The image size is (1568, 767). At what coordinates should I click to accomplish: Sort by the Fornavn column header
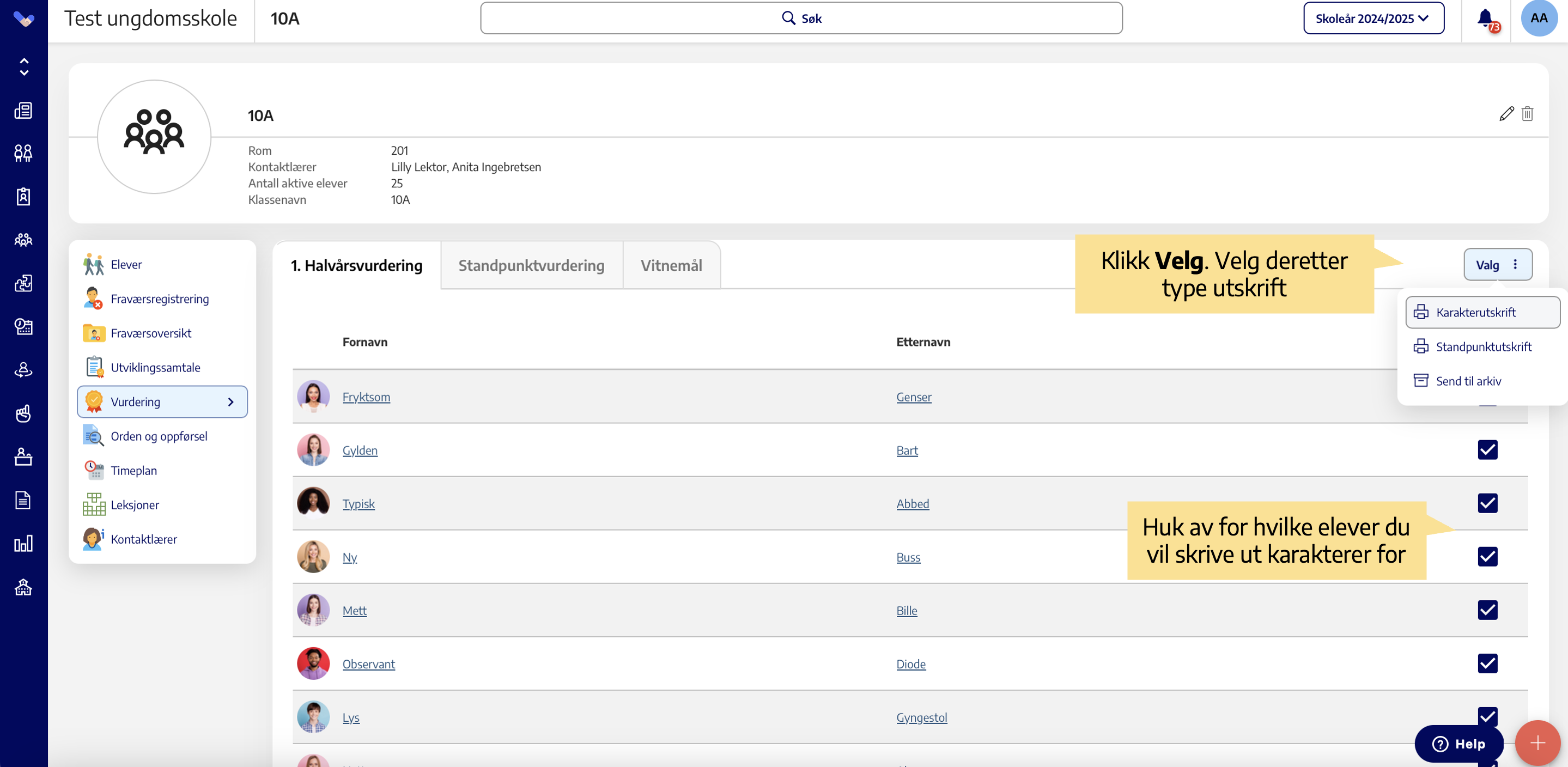pyautogui.click(x=364, y=342)
